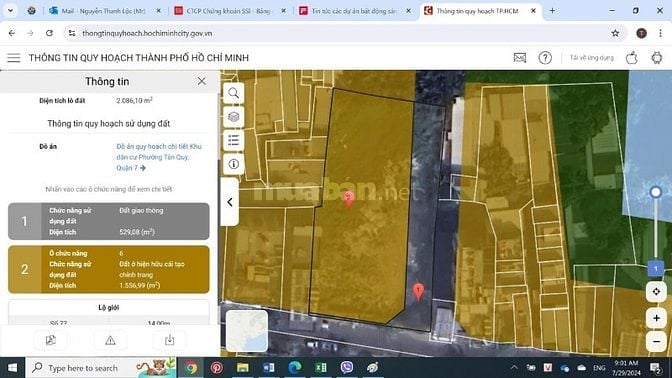
Task: Open a new browser tab
Action: 552,11
